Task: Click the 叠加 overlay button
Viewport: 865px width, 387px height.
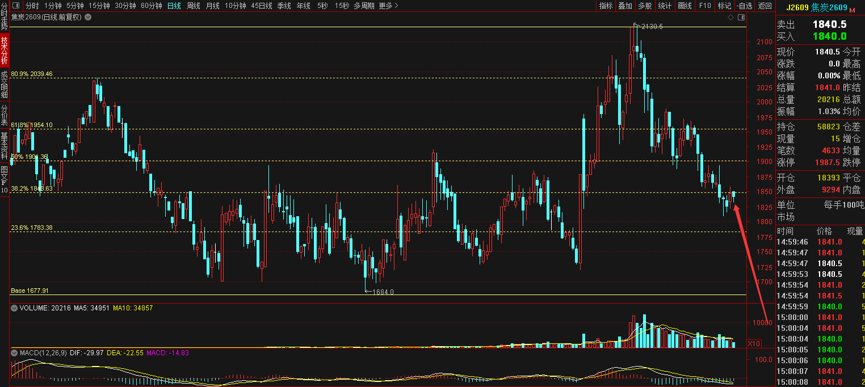Action: pyautogui.click(x=625, y=6)
